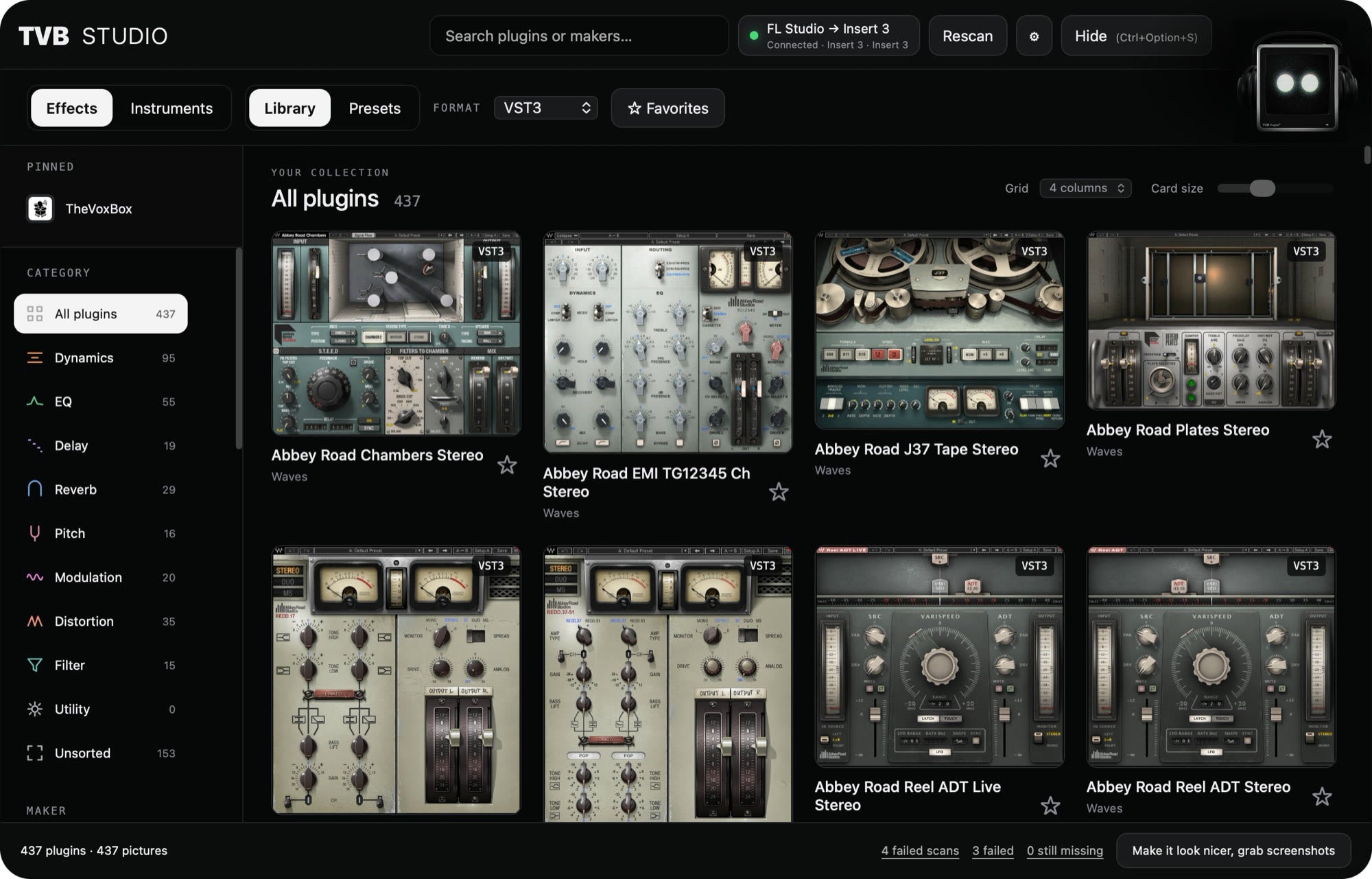Open the 4 failed scans link
This screenshot has width=1372, height=879.
920,850
